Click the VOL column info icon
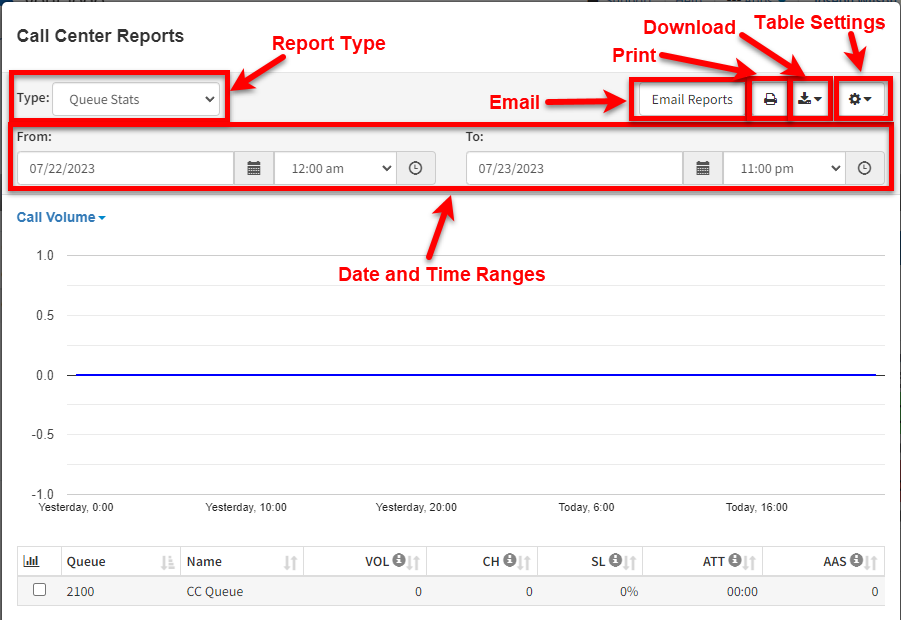The height and width of the screenshot is (620, 901). coord(399,560)
